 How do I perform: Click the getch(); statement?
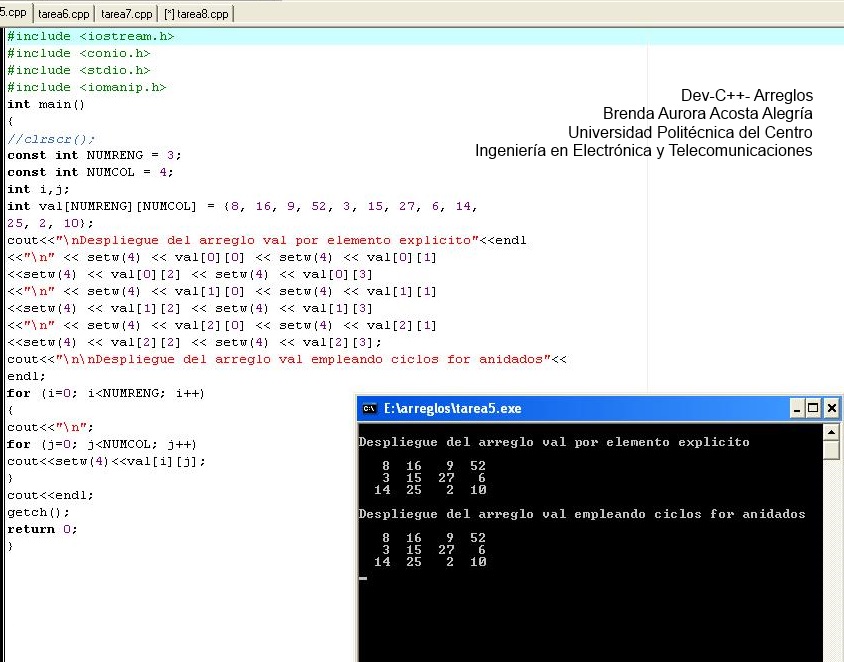tap(38, 512)
